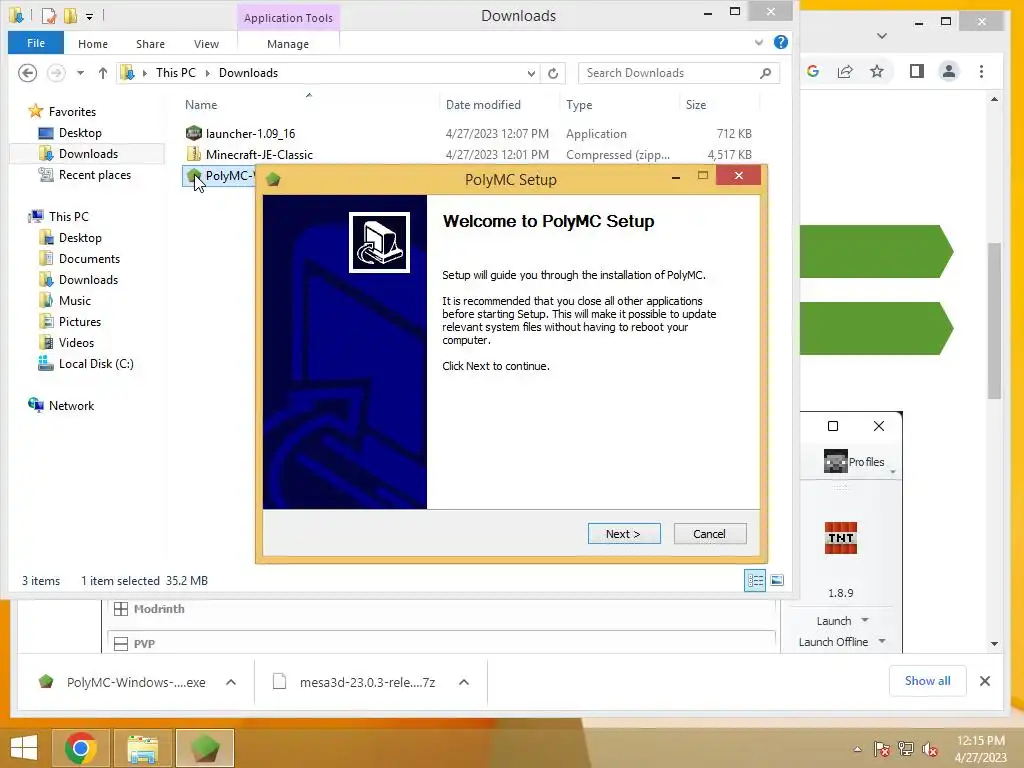Expand the Customize Quick Access Toolbar arrow
Screen dimensions: 1024x768
(89, 16)
